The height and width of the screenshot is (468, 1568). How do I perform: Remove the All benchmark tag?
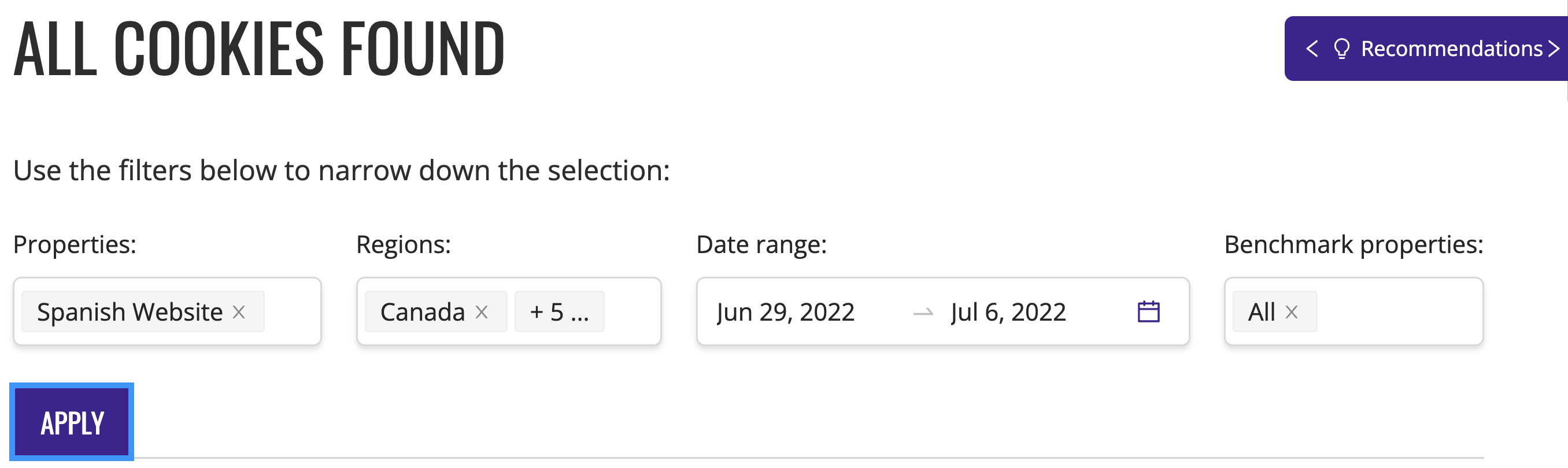1291,312
